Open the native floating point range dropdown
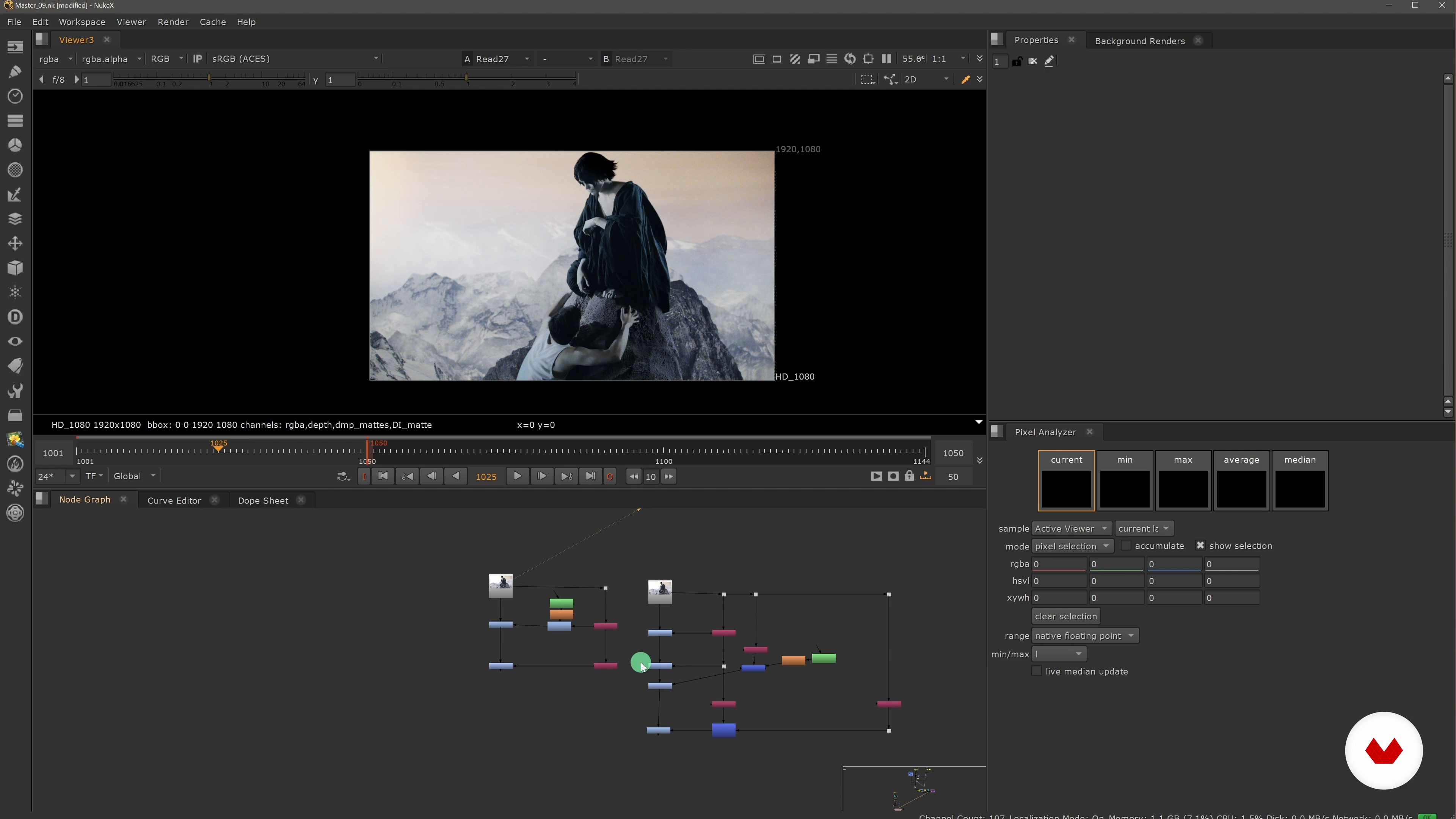The height and width of the screenshot is (819, 1456). pyautogui.click(x=1085, y=636)
